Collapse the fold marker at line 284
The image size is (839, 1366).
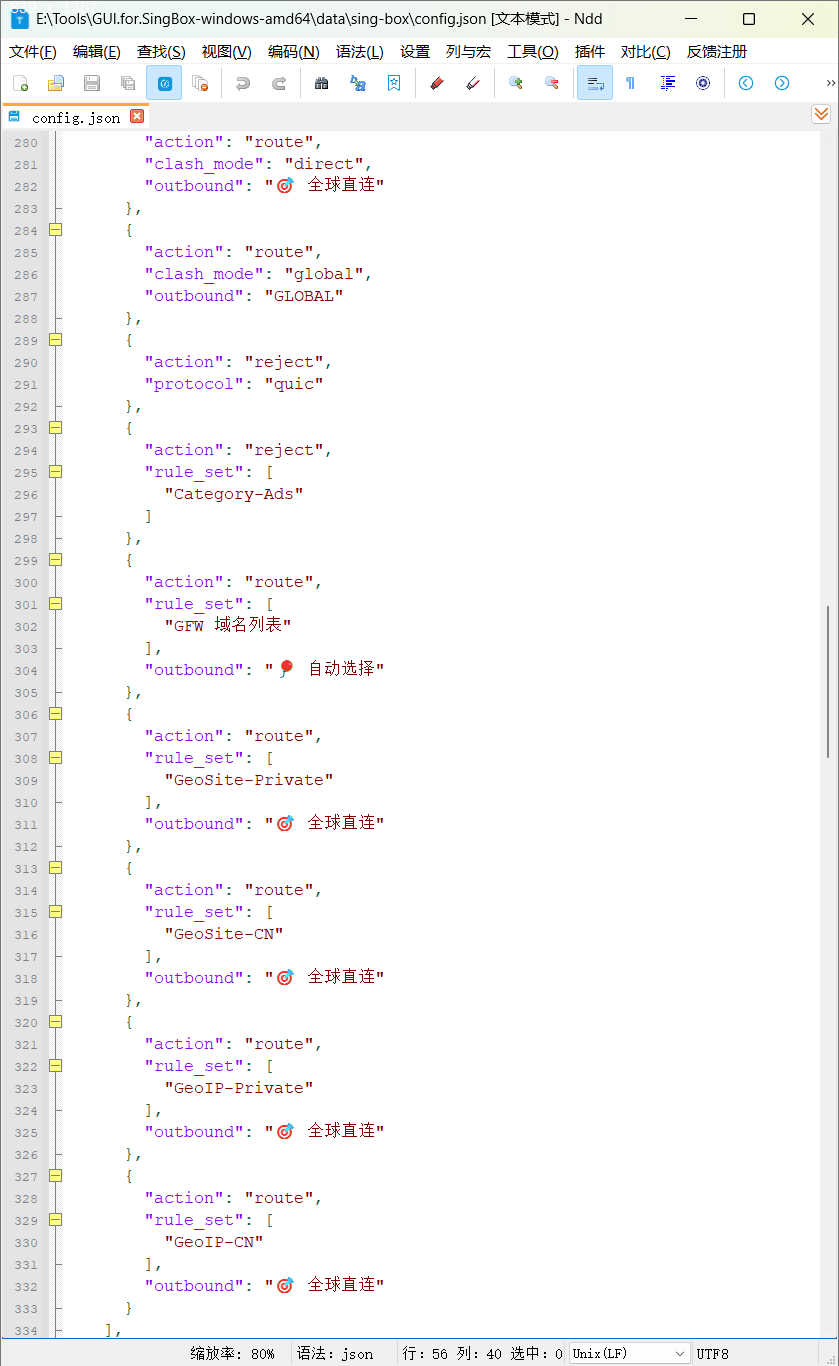[56, 230]
